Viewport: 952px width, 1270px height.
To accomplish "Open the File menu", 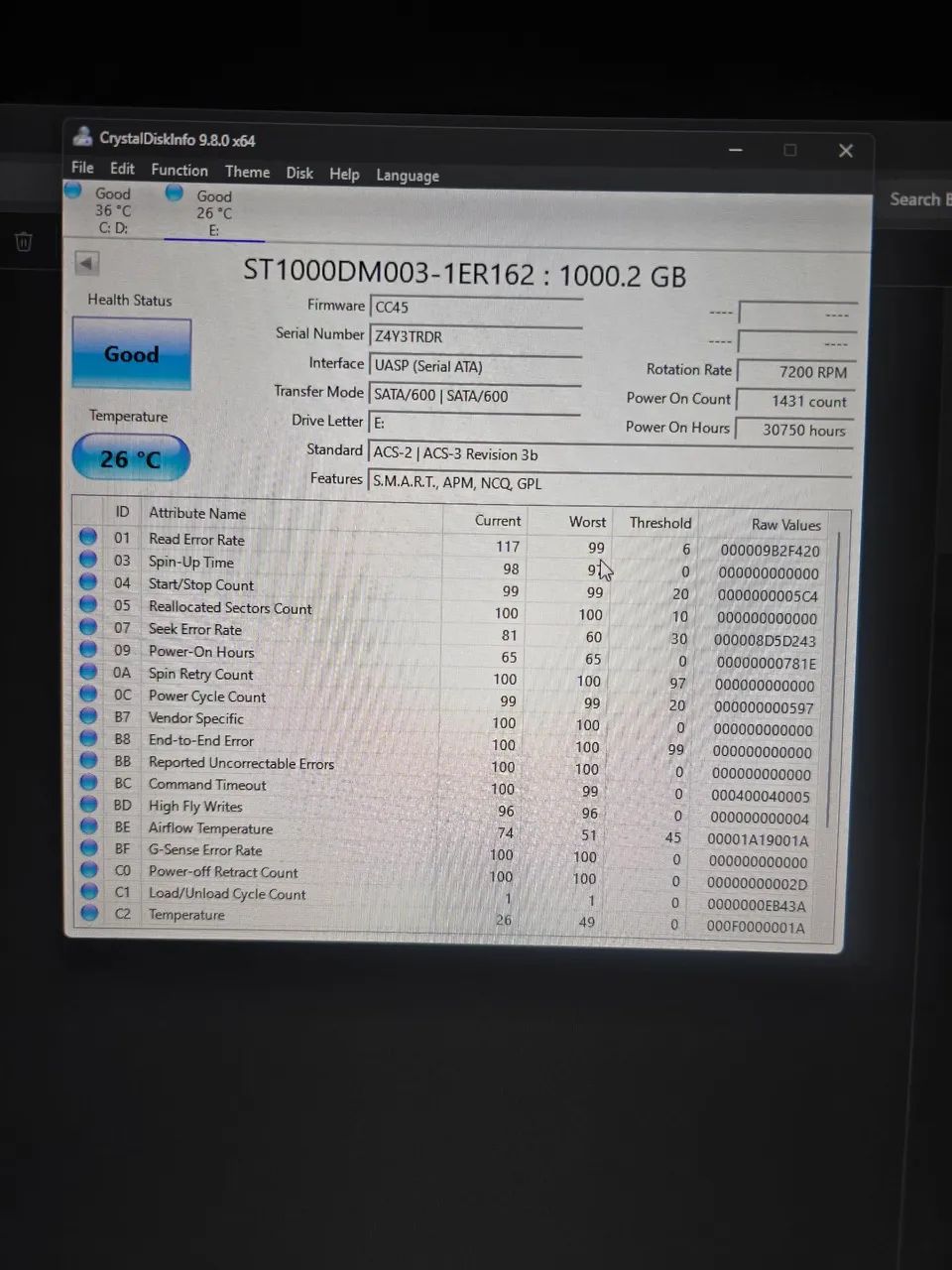I will click(82, 168).
